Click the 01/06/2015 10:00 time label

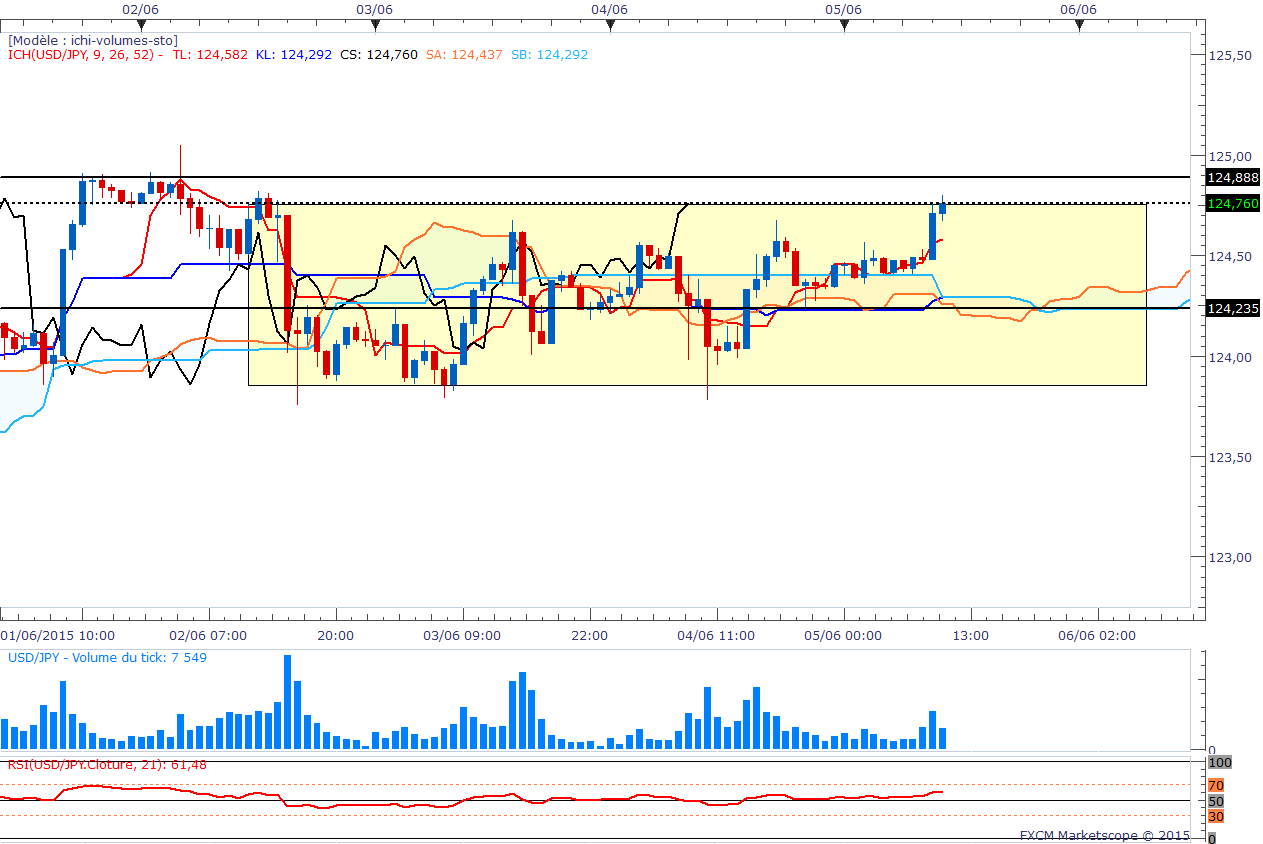[x=57, y=635]
